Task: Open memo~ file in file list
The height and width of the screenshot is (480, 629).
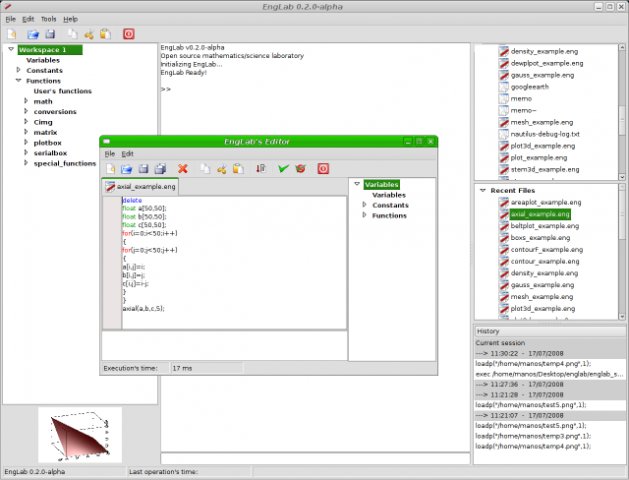Action: pyautogui.click(x=523, y=110)
